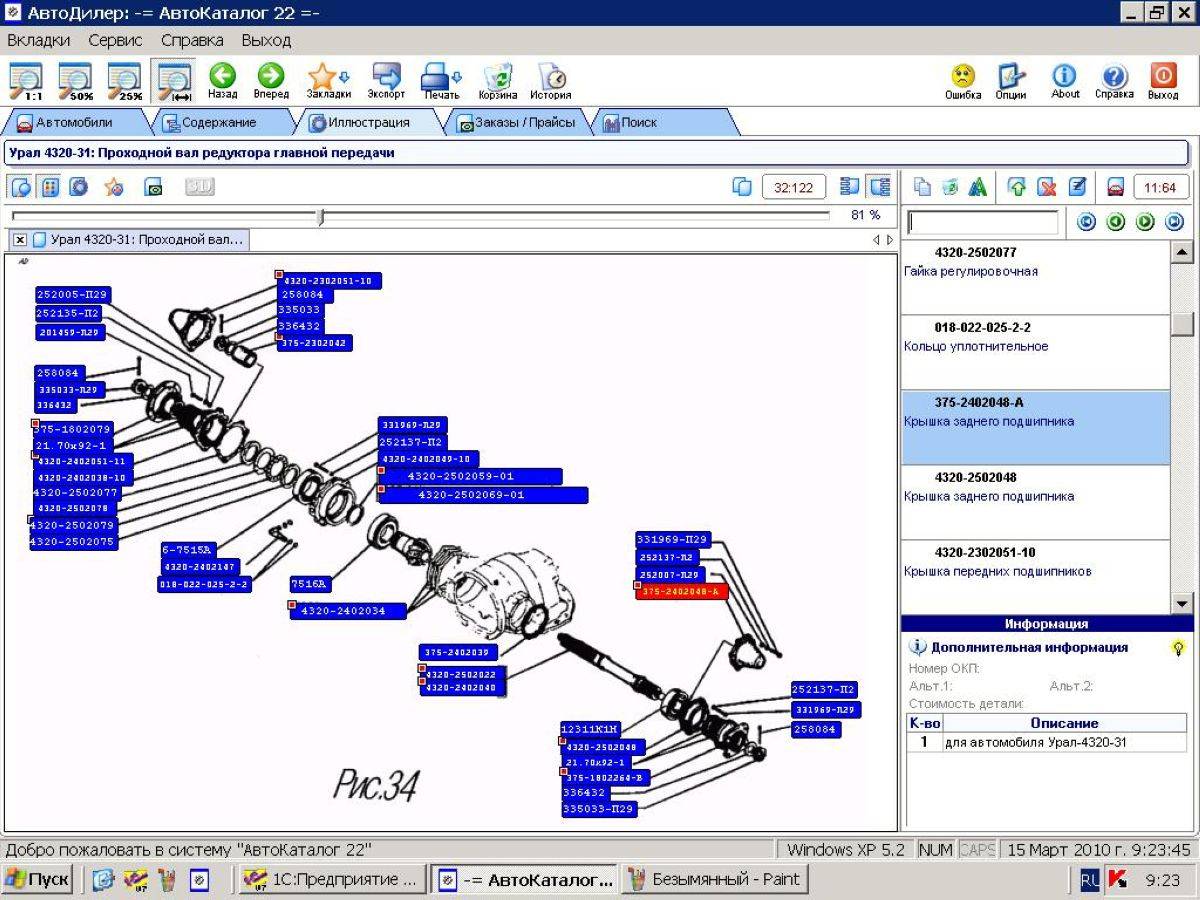Click the recycle basket icon in parts panel
Image resolution: width=1200 pixels, height=900 pixels.
click(951, 187)
